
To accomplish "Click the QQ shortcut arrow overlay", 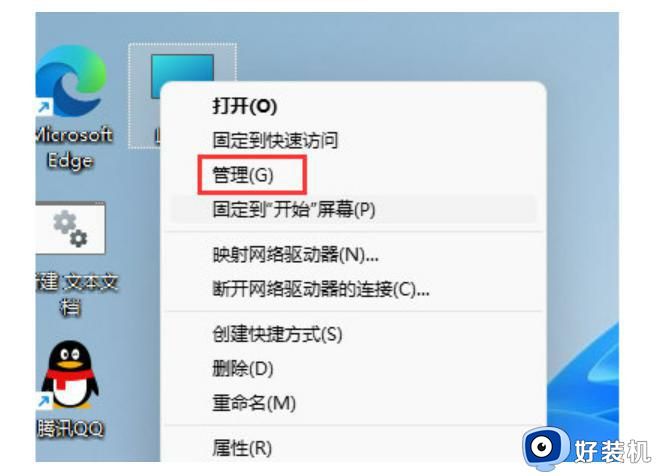I will click(44, 401).
